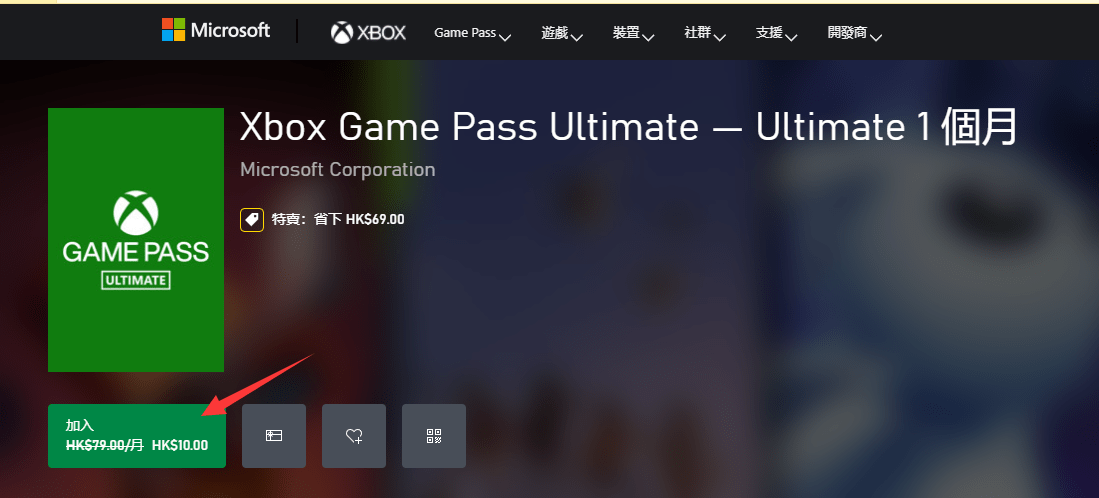The image size is (1099, 498).
Task: Click the 省下 HK$69.00 sale text
Action: click(x=360, y=219)
